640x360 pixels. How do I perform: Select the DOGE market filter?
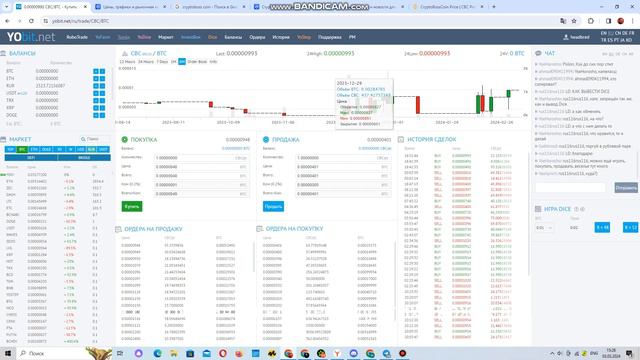click(x=46, y=149)
